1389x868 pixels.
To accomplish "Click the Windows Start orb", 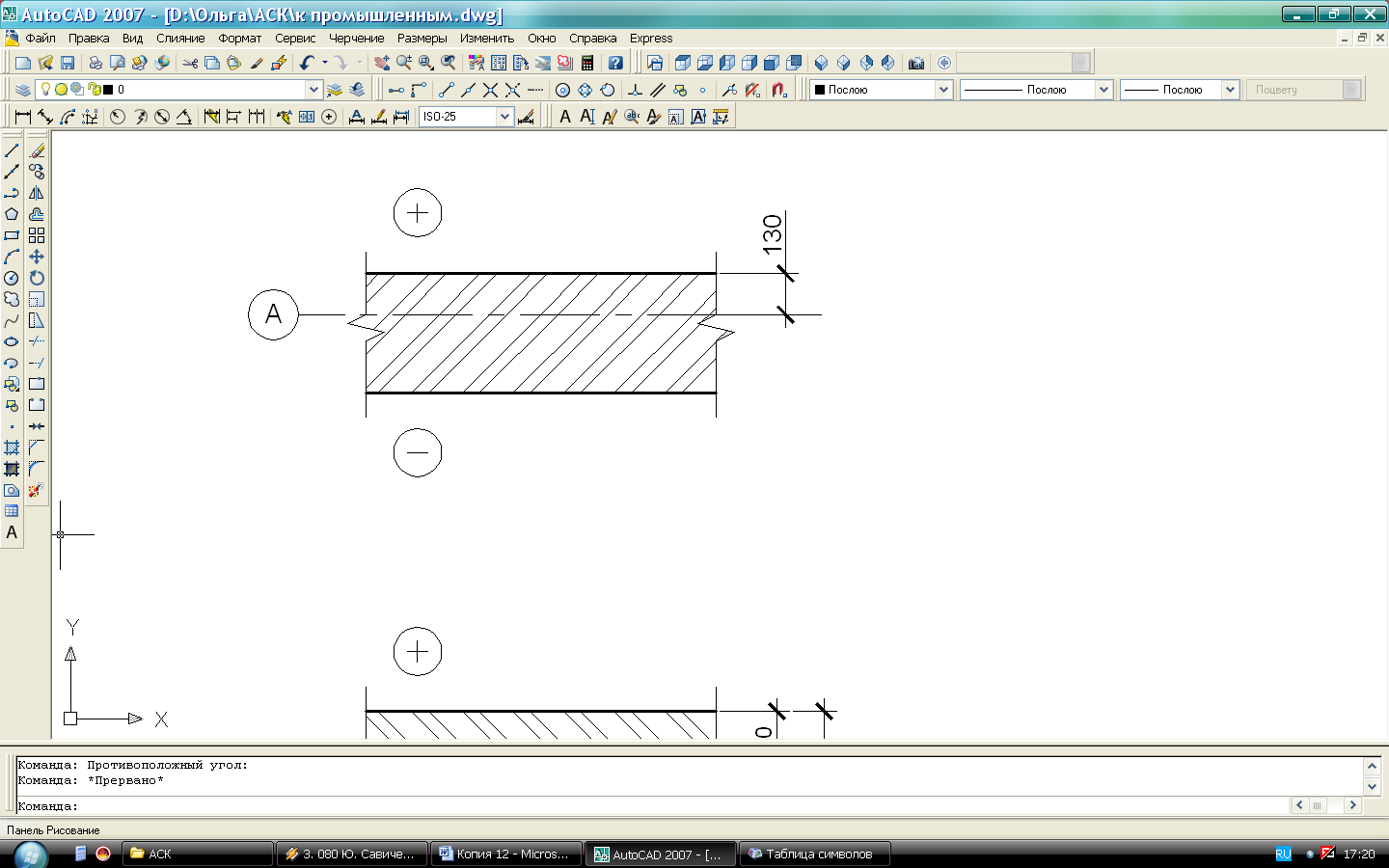I will [31, 854].
